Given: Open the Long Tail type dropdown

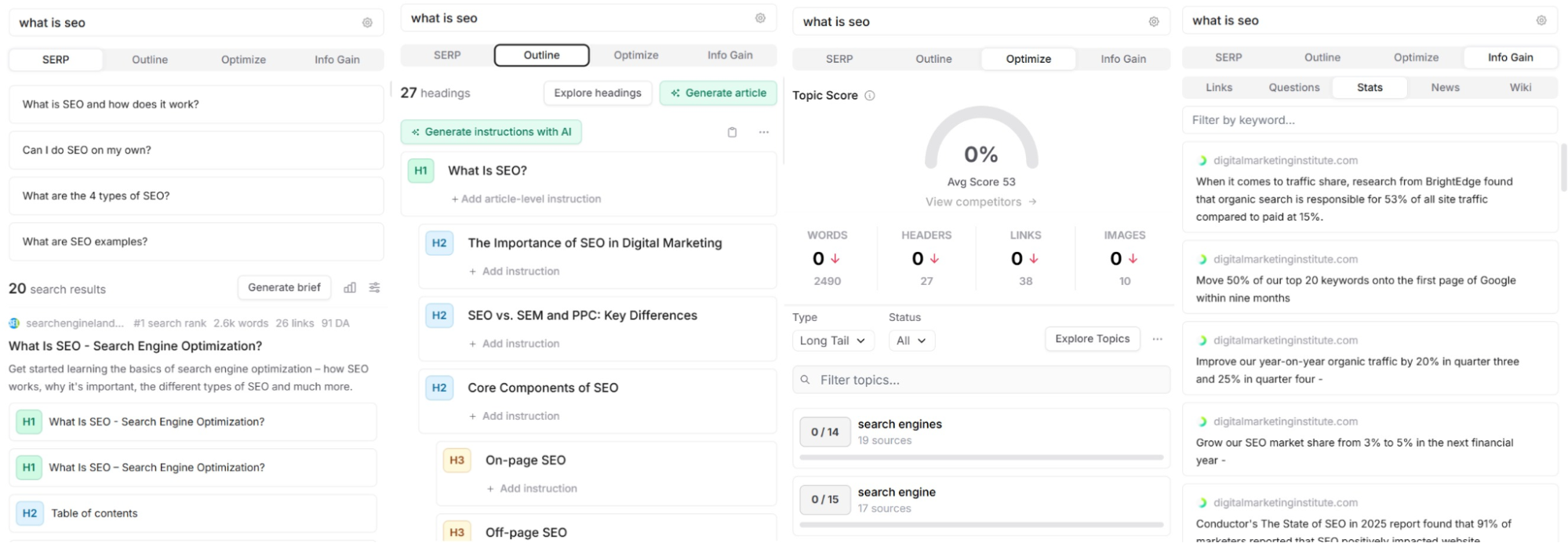Looking at the screenshot, I should [x=832, y=341].
